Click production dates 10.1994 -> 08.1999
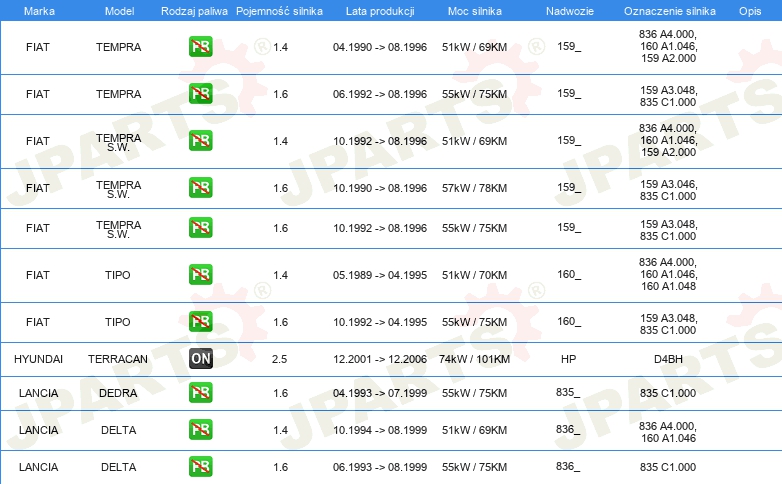The image size is (782, 484). pos(380,430)
